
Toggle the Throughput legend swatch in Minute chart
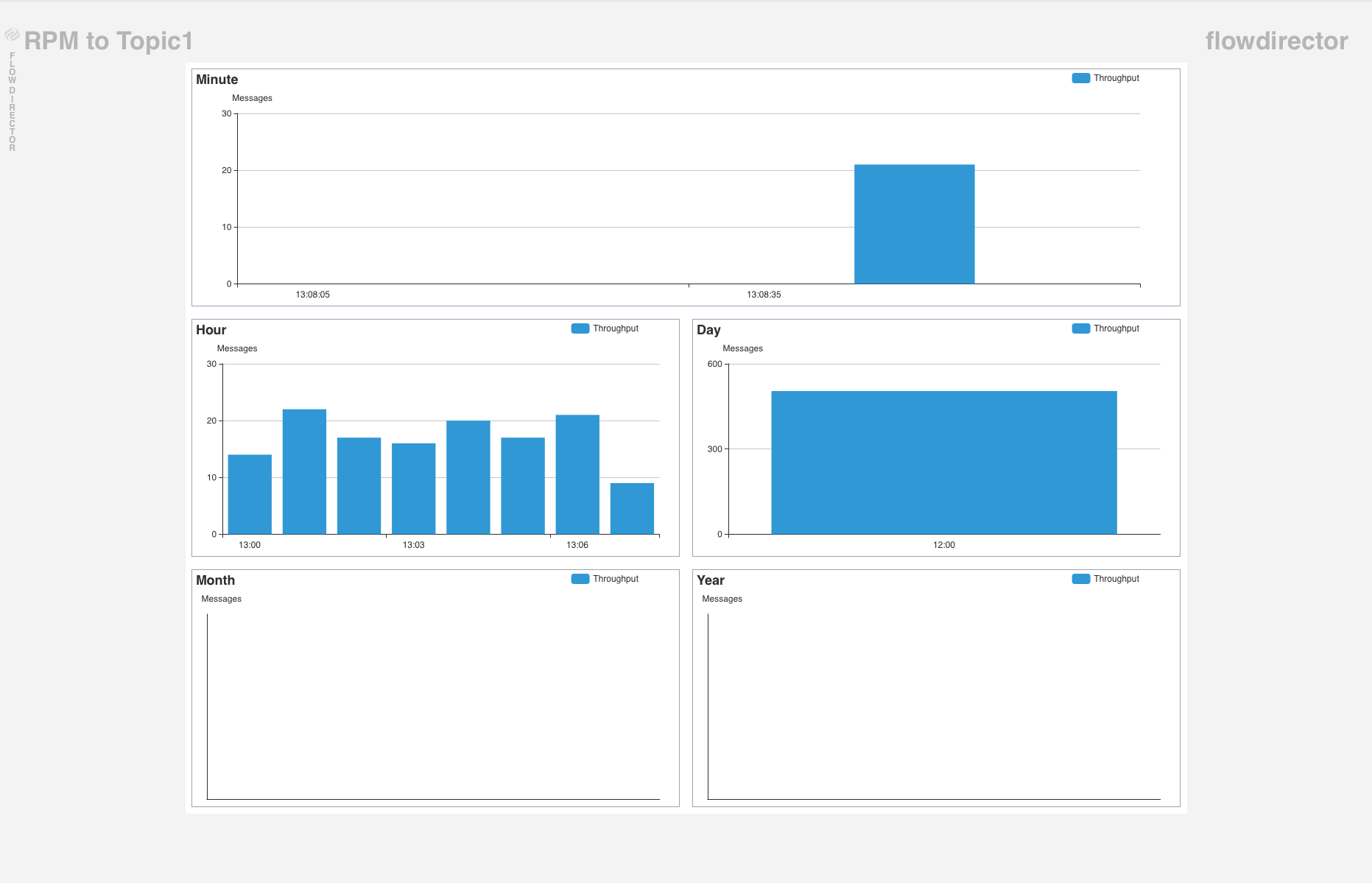click(x=1080, y=78)
